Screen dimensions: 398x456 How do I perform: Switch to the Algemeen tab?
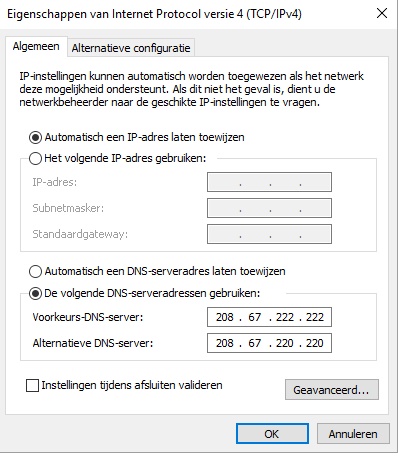pyautogui.click(x=36, y=46)
